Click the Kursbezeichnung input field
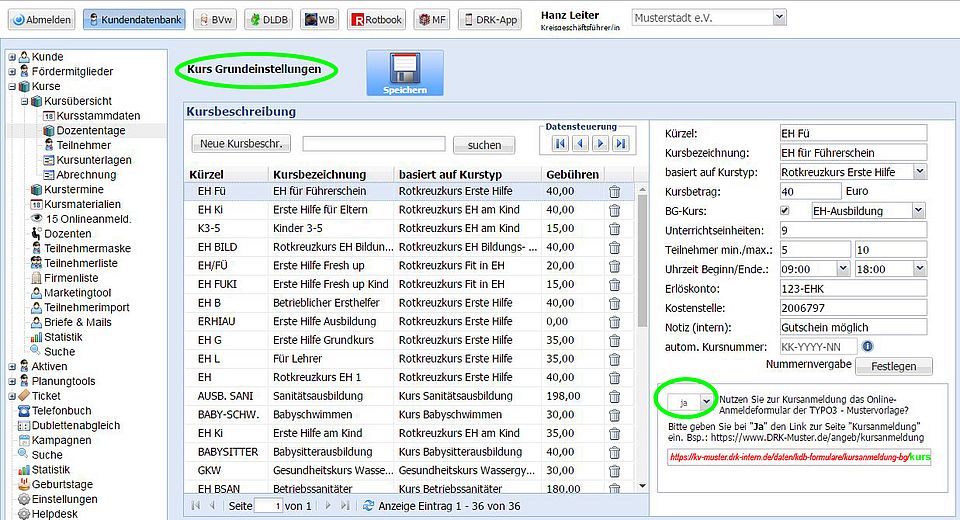The height and width of the screenshot is (520, 960). point(852,153)
